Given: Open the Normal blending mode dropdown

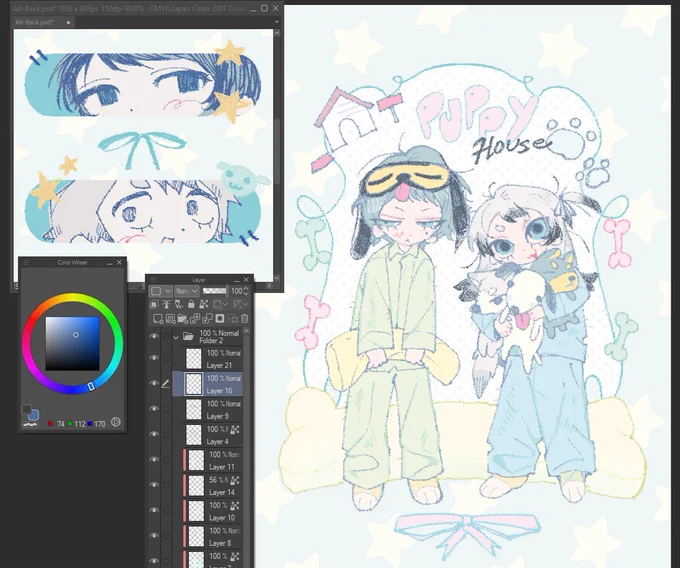Looking at the screenshot, I should (x=187, y=291).
